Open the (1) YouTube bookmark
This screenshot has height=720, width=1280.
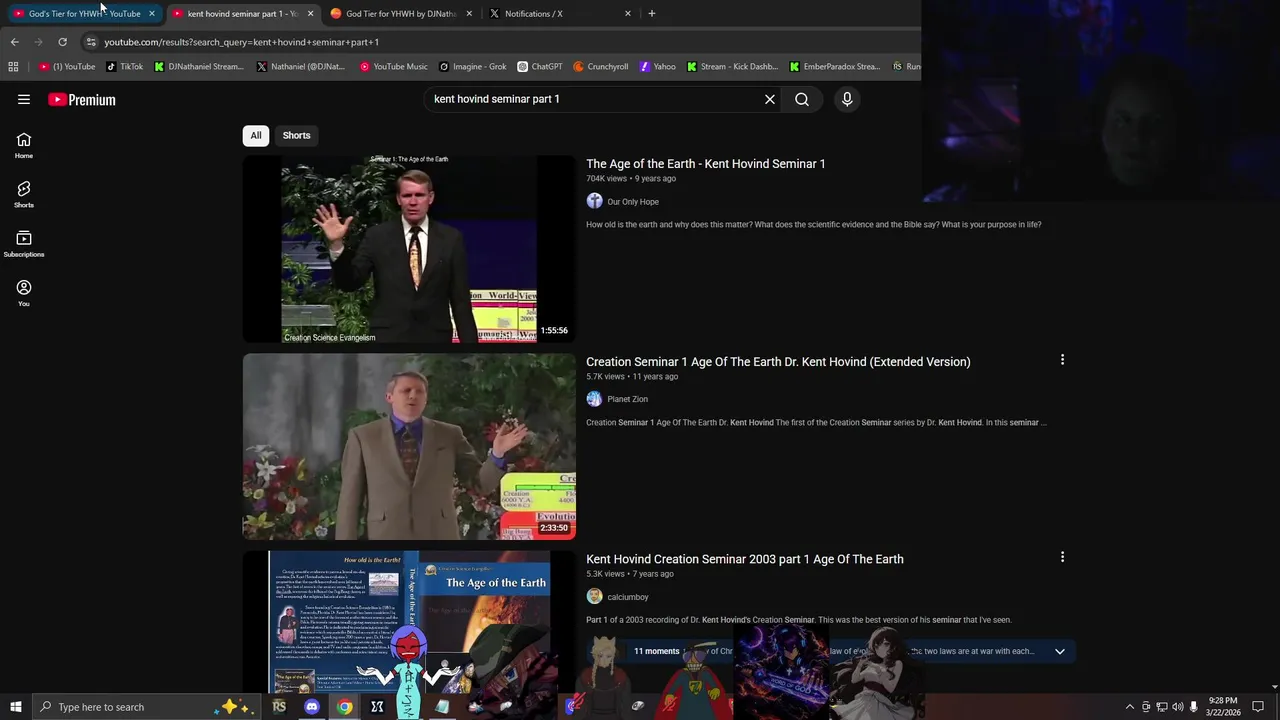coord(68,67)
